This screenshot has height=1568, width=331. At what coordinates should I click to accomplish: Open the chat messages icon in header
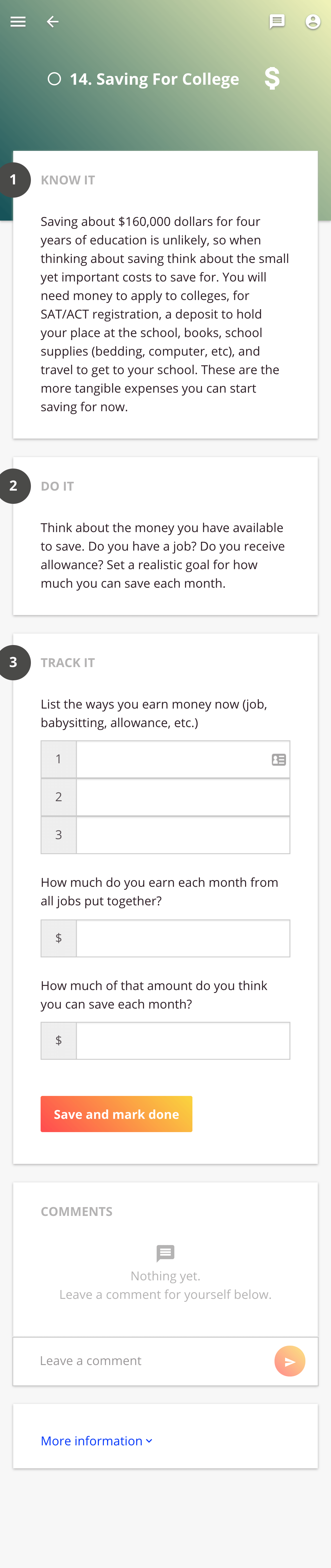pyautogui.click(x=277, y=22)
